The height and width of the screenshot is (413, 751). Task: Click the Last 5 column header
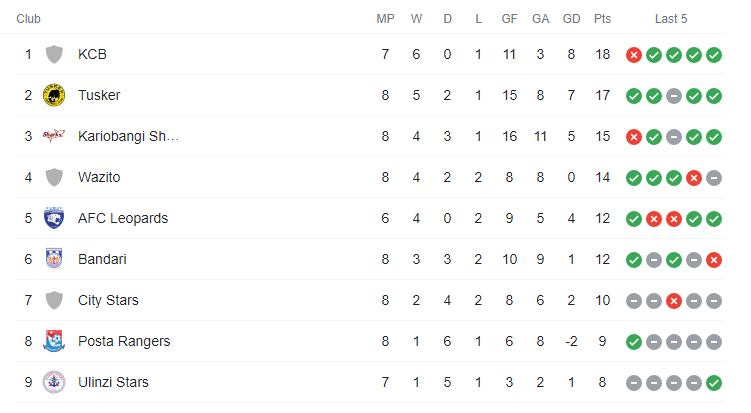click(x=671, y=19)
